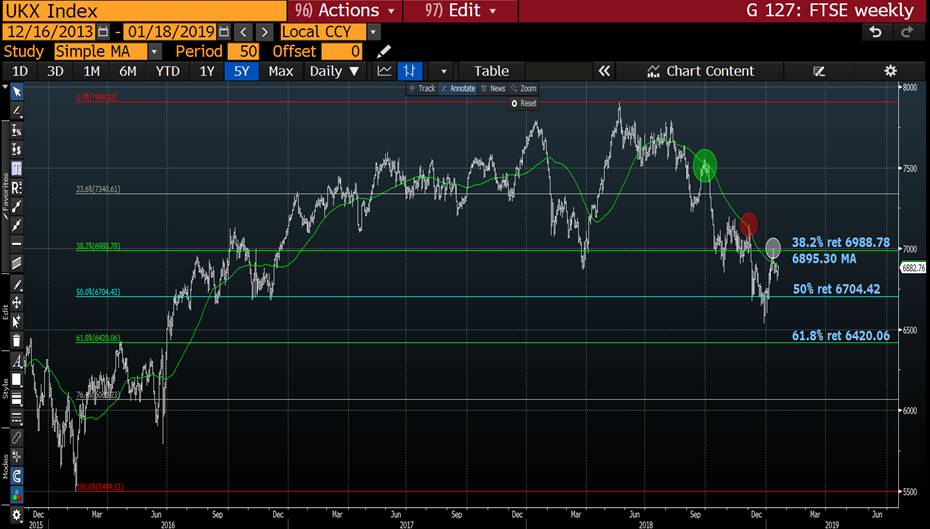Viewport: 930px width, 529px height.
Task: Edit the Offset value field
Action: [342, 52]
